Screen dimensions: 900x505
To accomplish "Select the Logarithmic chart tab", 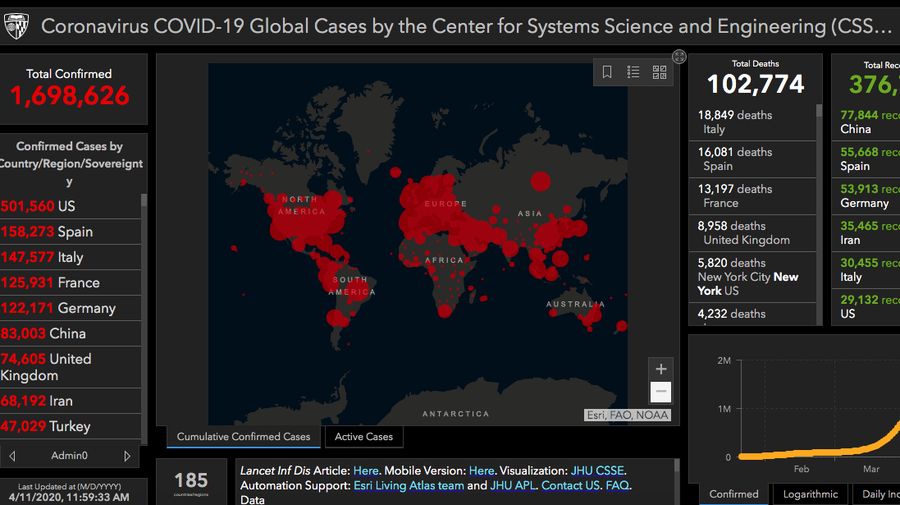I will pos(810,494).
